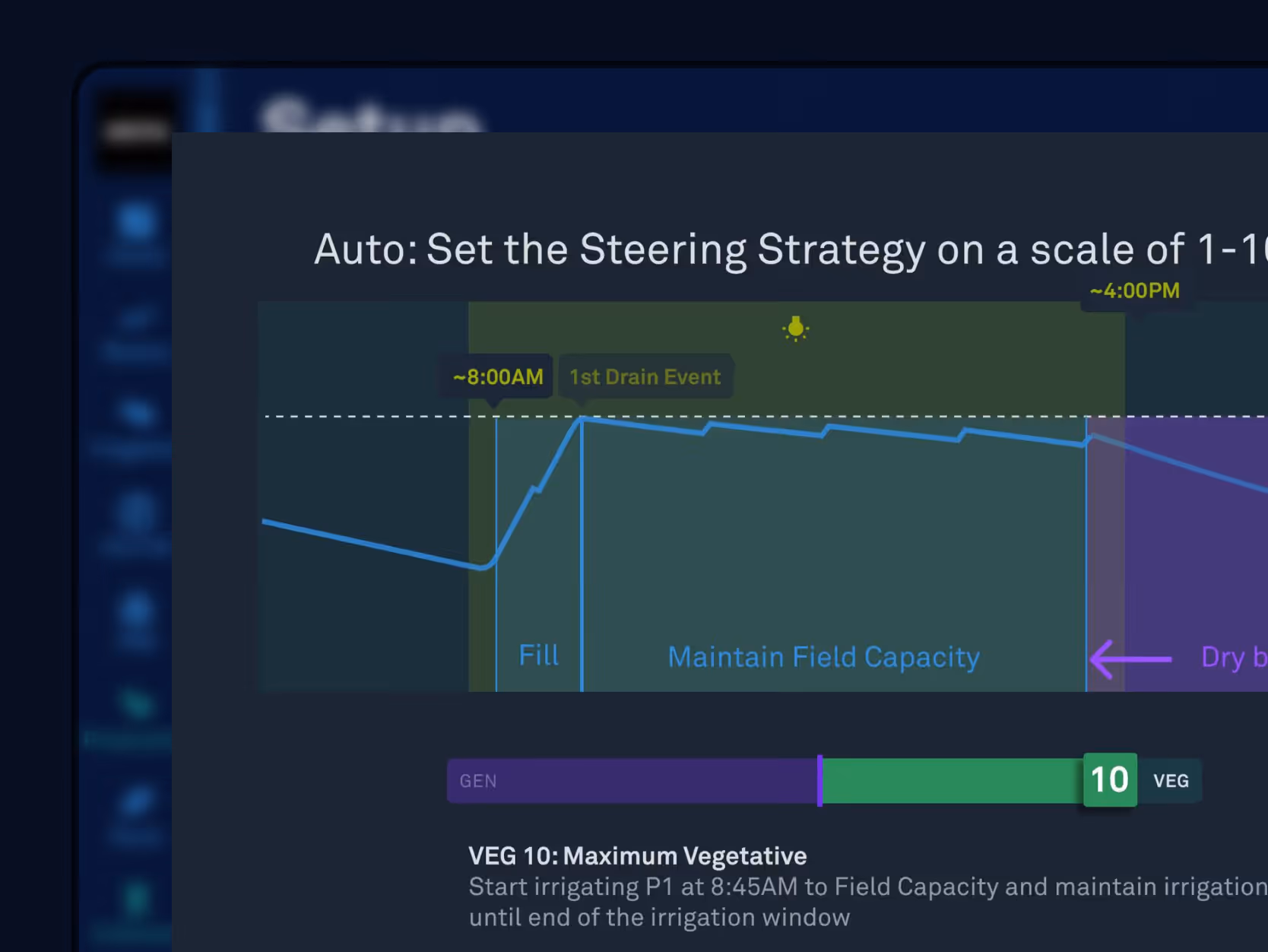Select the ~8:00AM time marker label

[498, 376]
